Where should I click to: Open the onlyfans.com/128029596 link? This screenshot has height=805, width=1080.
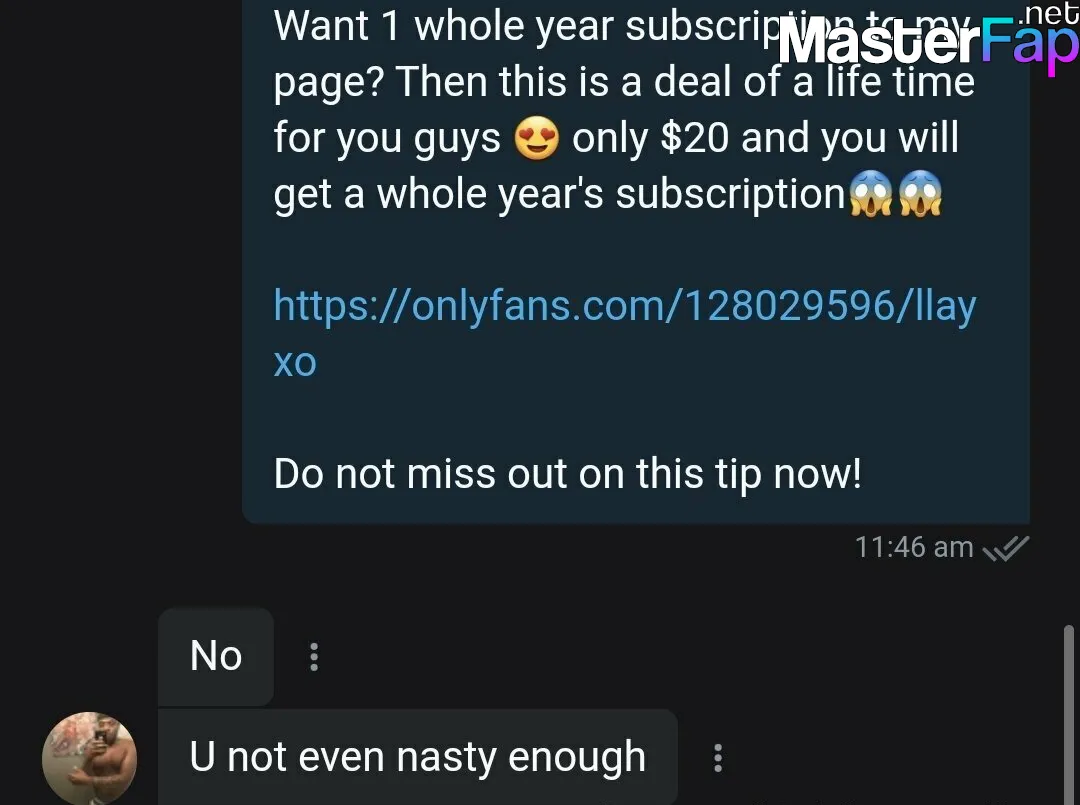click(x=625, y=305)
